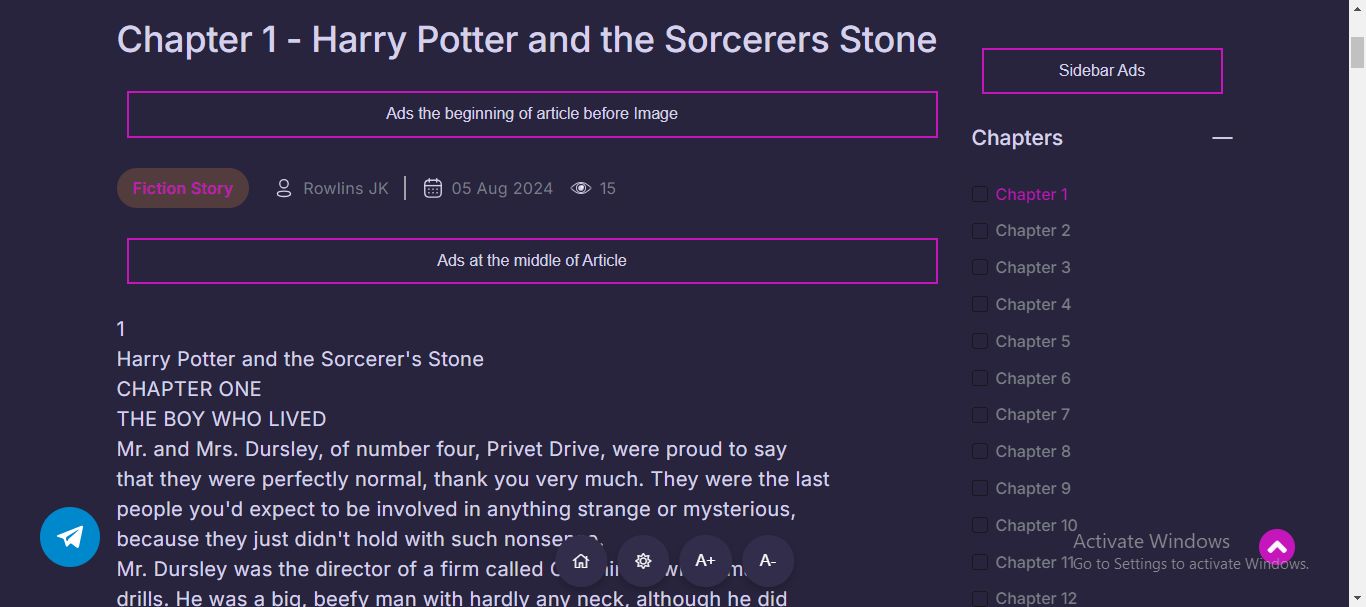The height and width of the screenshot is (607, 1366).
Task: Tick the Chapter 4 checkbox
Action: point(980,304)
